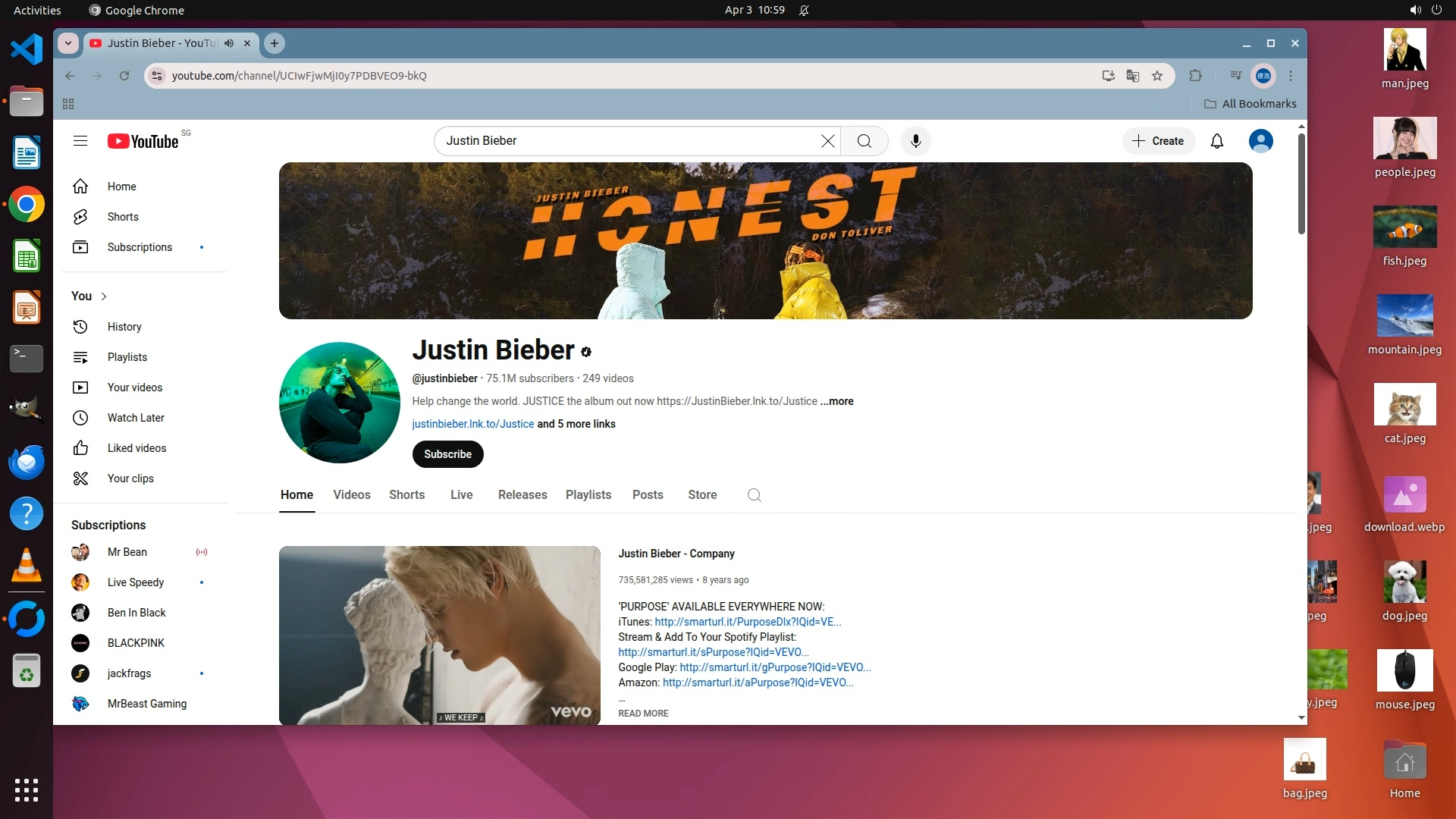
Task: Click the search magnifier button in the search bar
Action: point(864,141)
